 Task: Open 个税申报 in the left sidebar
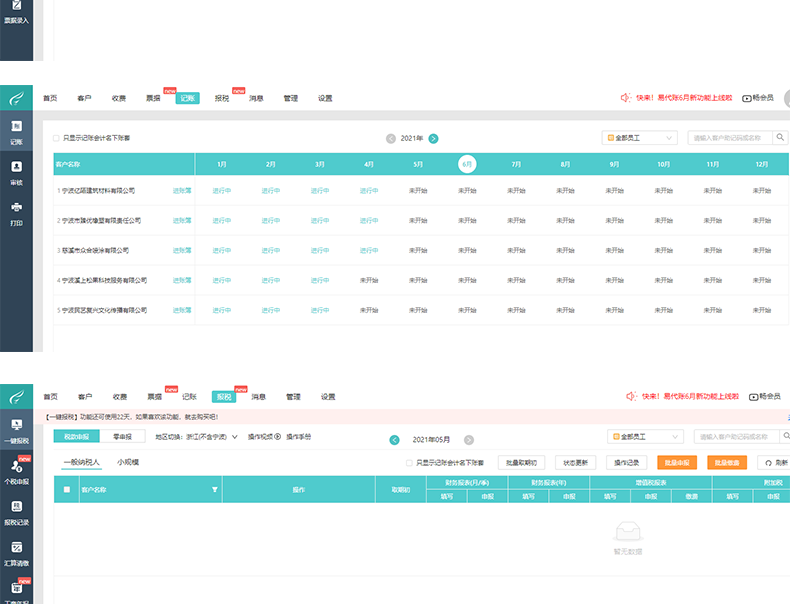16,472
